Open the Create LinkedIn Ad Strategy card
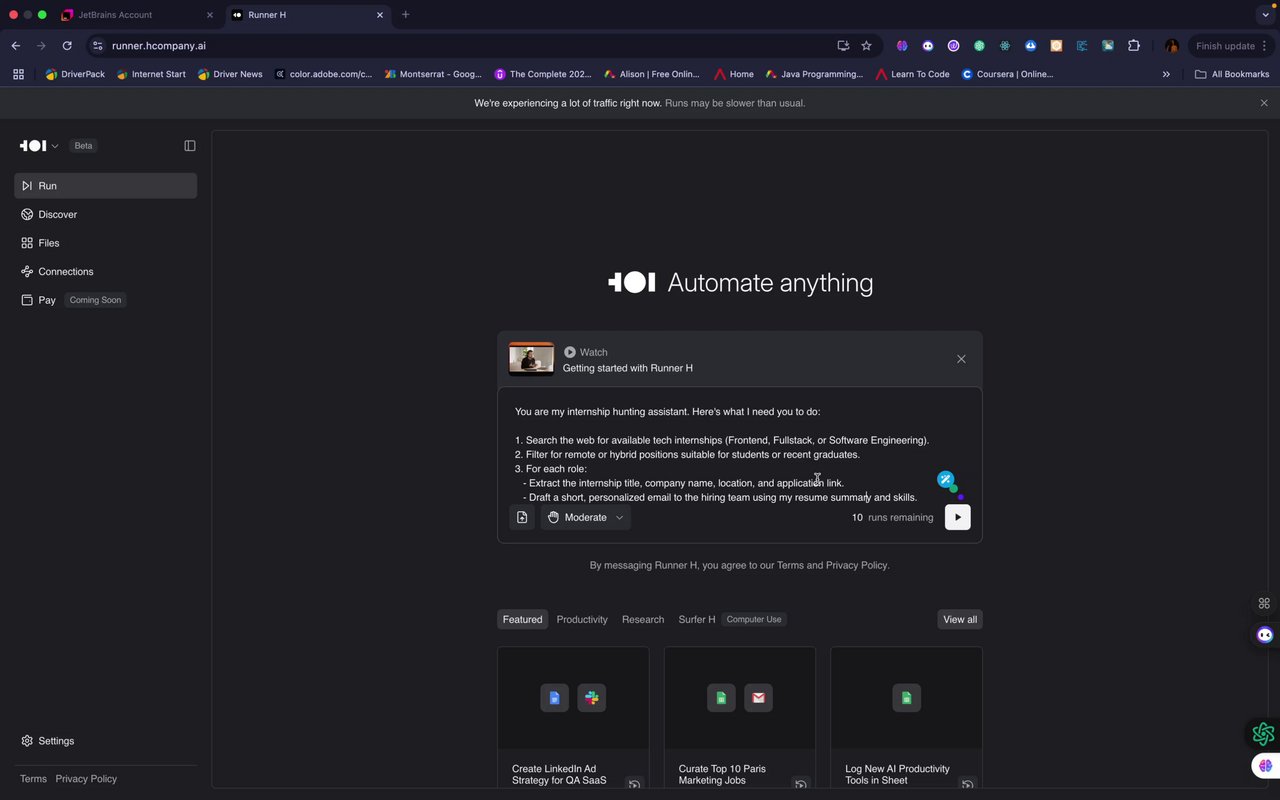 tap(573, 718)
